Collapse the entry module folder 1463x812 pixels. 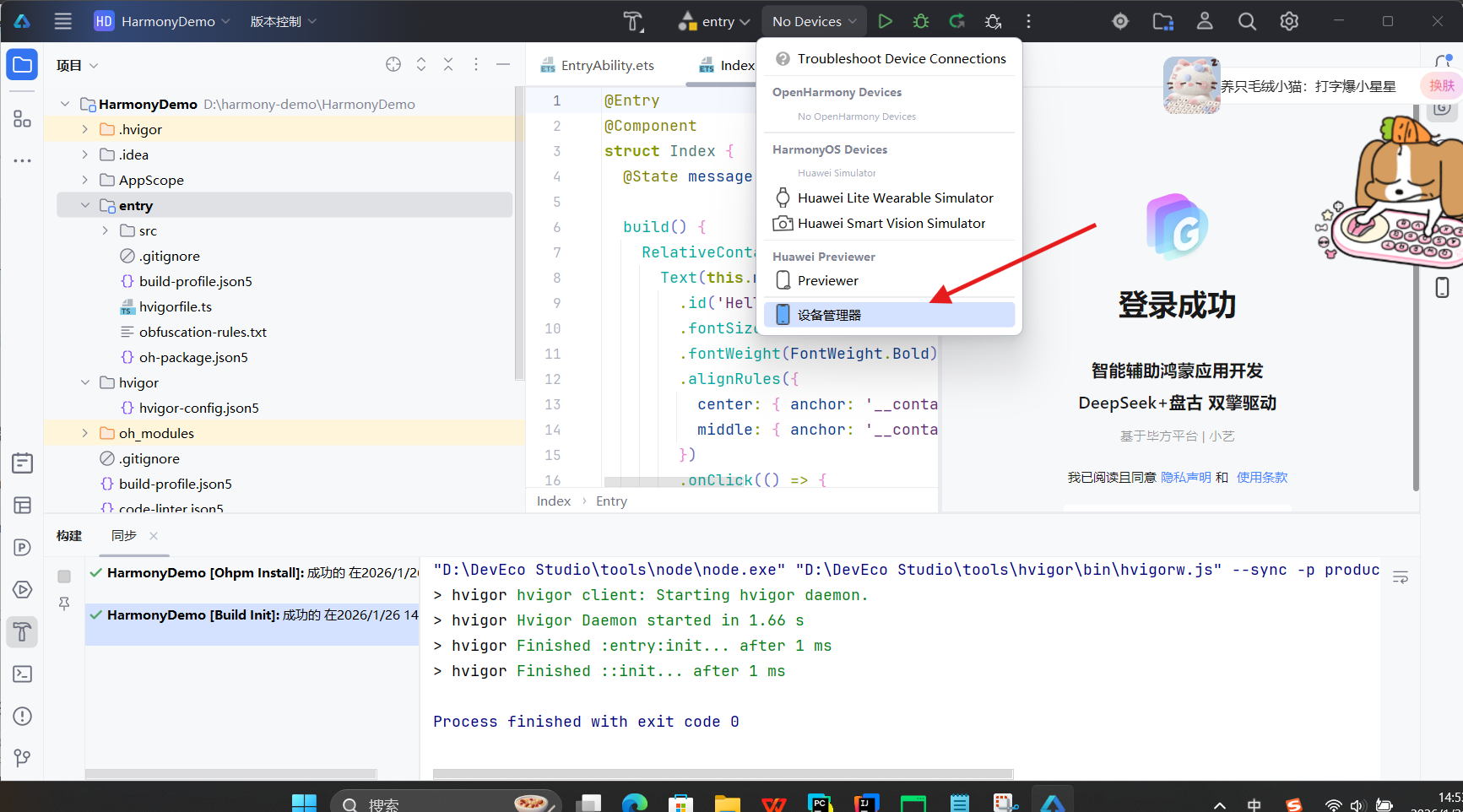[84, 205]
